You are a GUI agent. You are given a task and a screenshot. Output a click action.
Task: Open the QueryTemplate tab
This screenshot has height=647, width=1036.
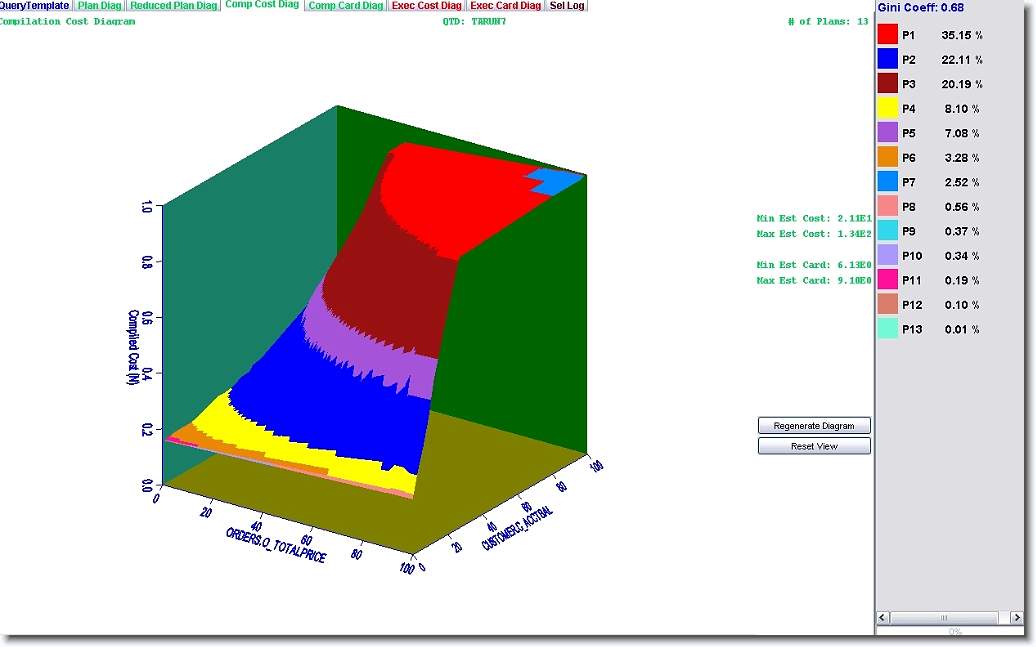35,6
